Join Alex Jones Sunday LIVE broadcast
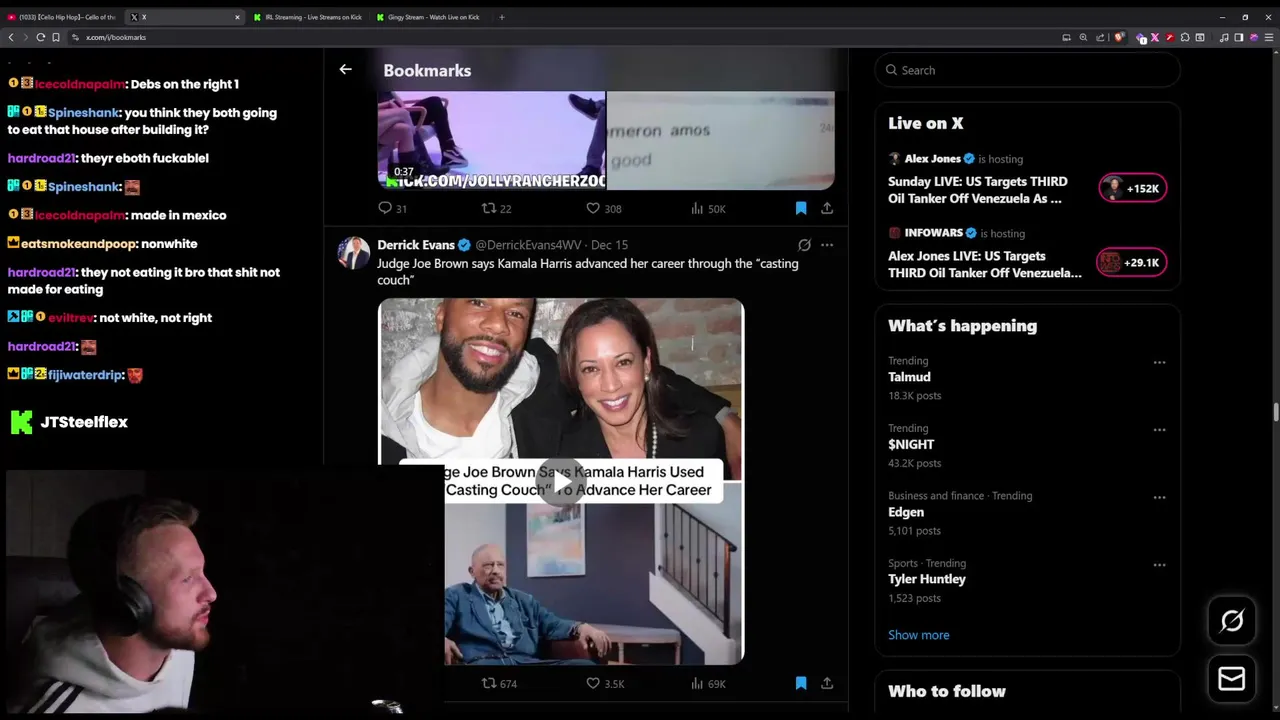This screenshot has height=720, width=1280. 977,190
